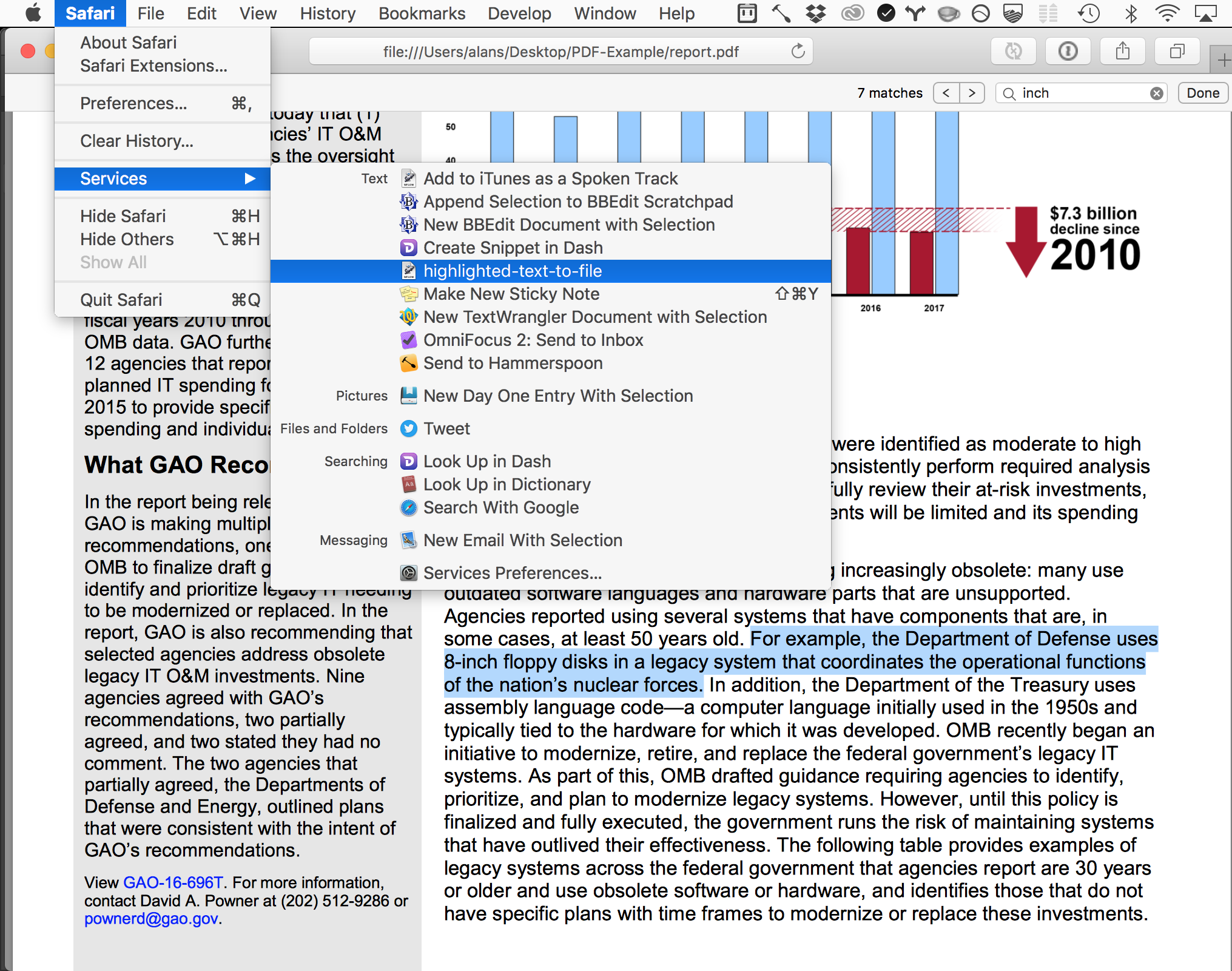Image resolution: width=1232 pixels, height=971 pixels.
Task: Go to next find match
Action: click(972, 93)
